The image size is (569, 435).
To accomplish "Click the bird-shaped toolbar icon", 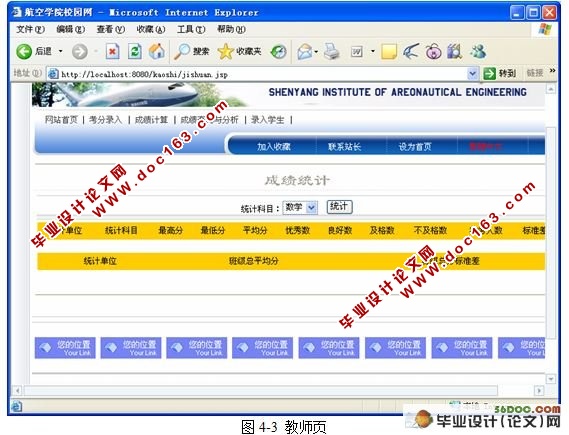I will pos(411,52).
